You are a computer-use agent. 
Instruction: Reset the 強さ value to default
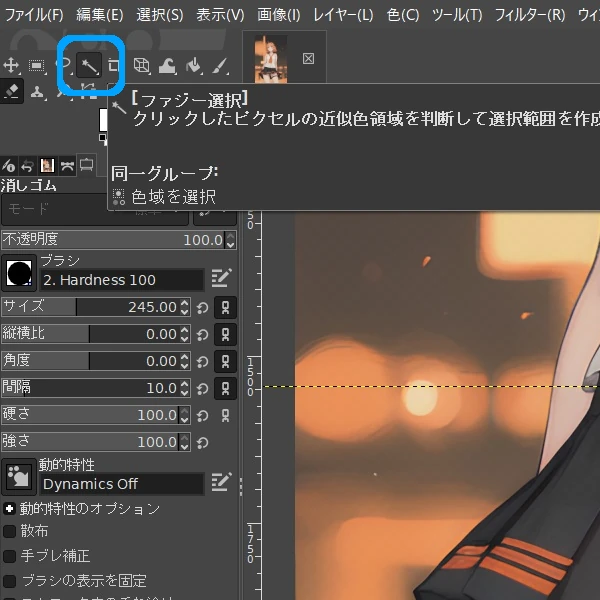202,443
